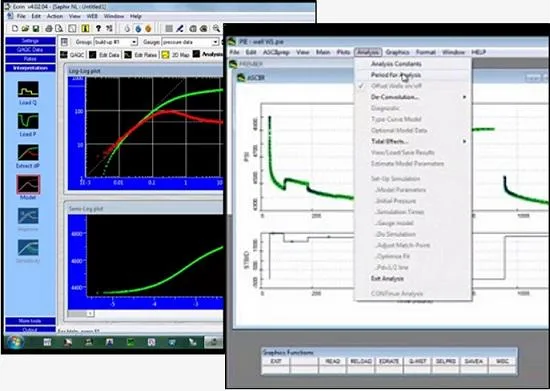Click the Sensitivity icon in sidebar
The width and height of the screenshot is (550, 391).
tap(28, 248)
